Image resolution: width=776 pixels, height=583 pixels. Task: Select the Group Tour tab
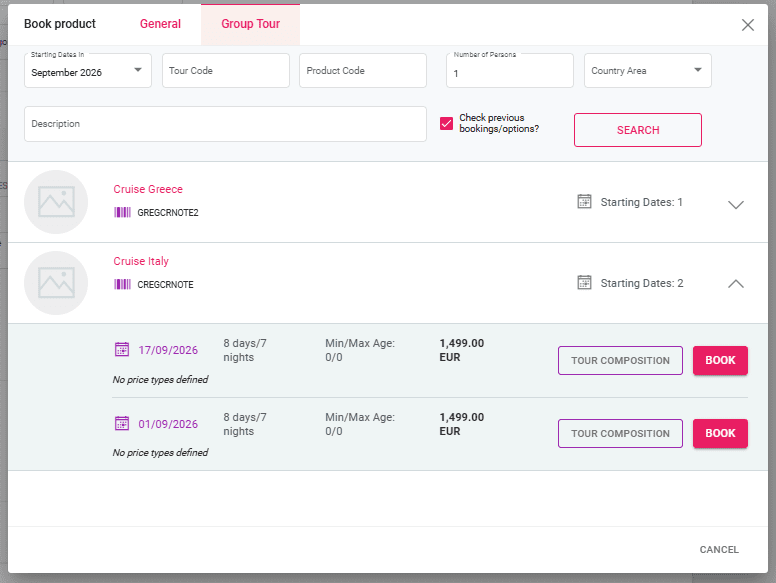coord(250,24)
